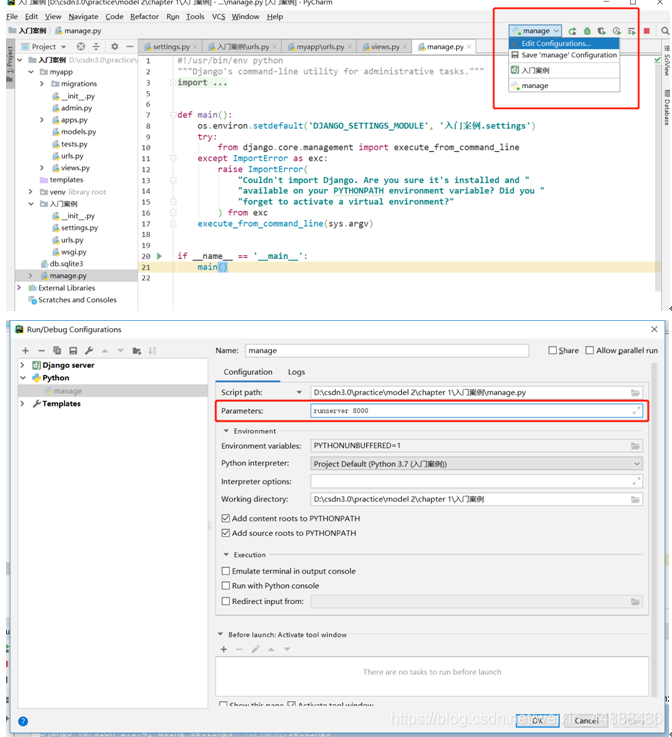Screen dimensions: 672x737
Task: Click the blue Help question mark icon
Action: click(23, 721)
